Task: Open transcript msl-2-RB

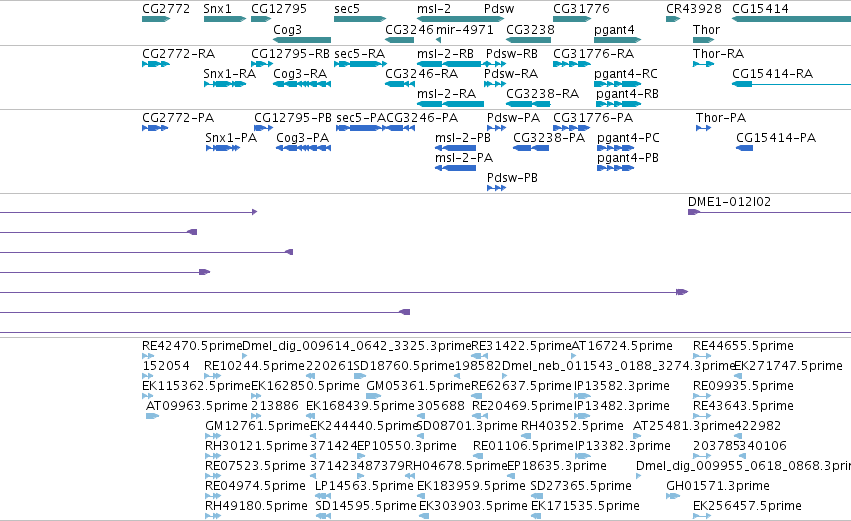Action: [450, 64]
